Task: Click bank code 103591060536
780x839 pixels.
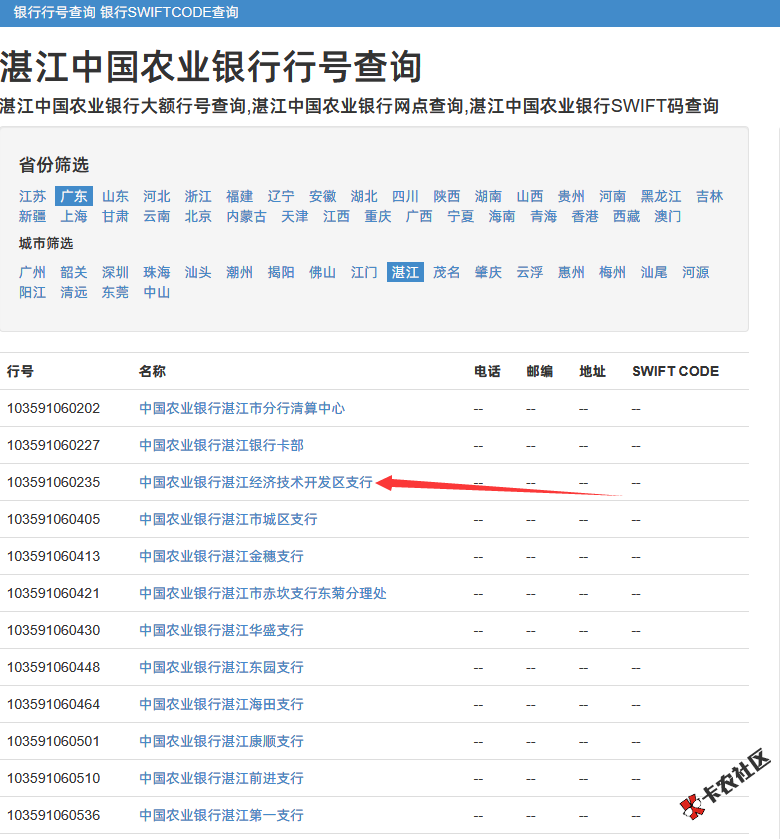Action: coord(53,815)
